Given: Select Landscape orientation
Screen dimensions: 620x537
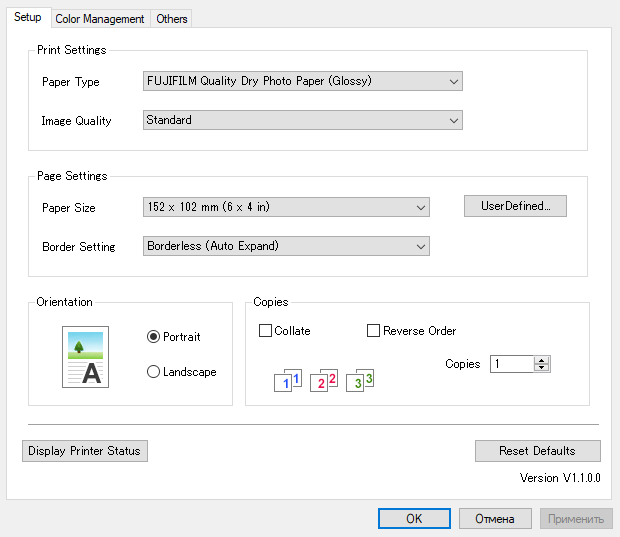Looking at the screenshot, I should [x=154, y=372].
